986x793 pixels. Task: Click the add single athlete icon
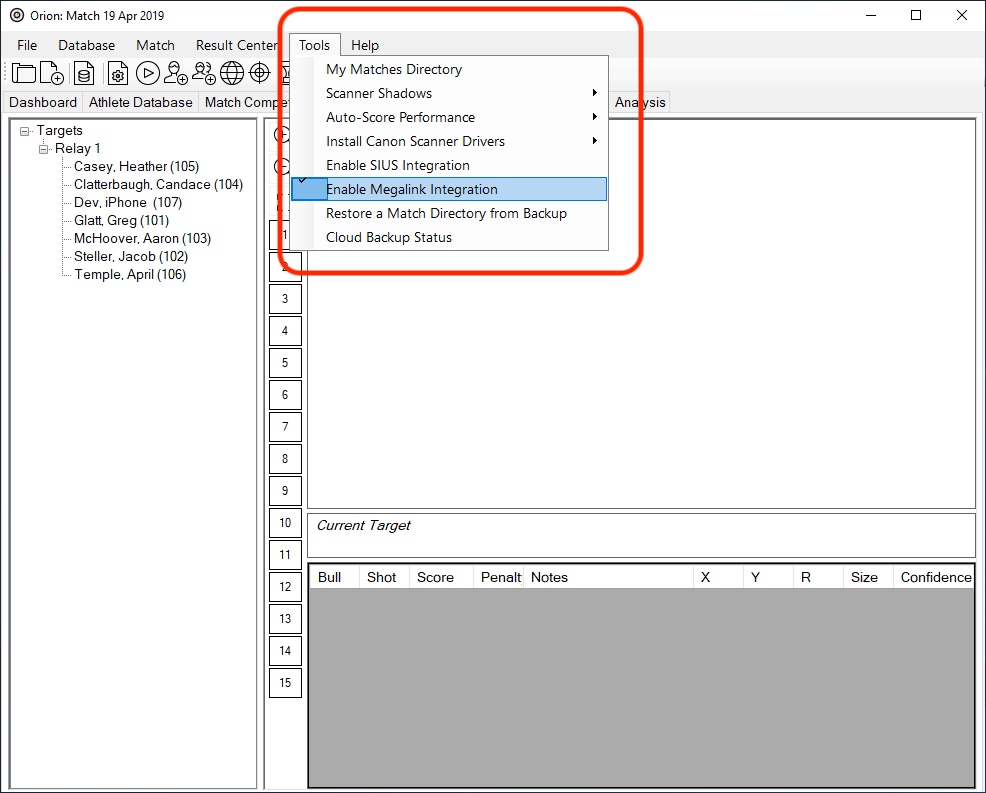point(176,73)
